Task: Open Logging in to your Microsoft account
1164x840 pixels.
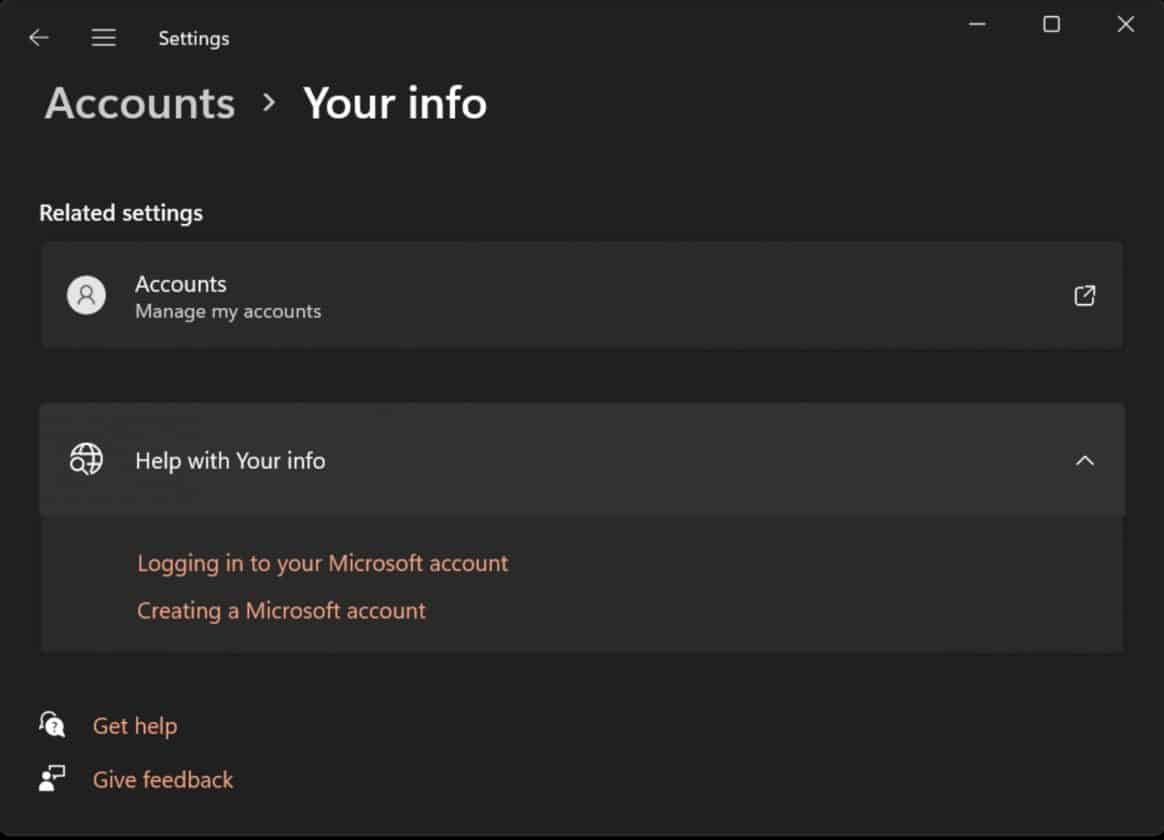Action: pyautogui.click(x=322, y=563)
